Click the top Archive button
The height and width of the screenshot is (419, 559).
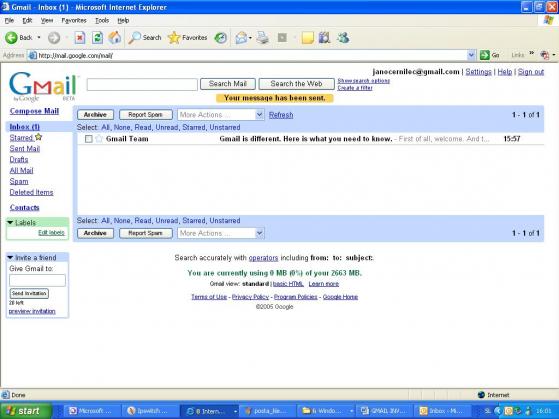[x=95, y=115]
